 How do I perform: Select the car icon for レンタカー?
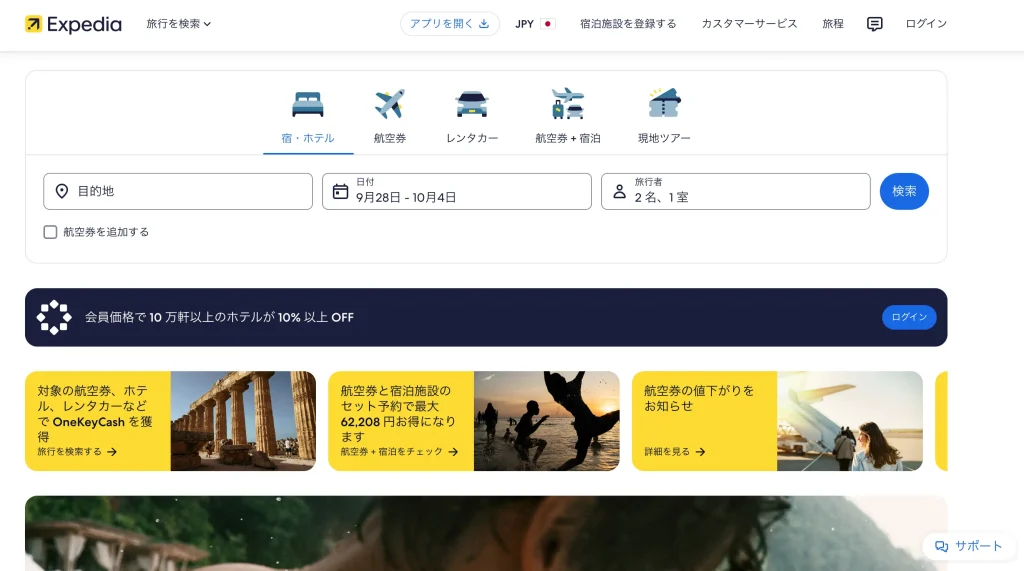471,104
